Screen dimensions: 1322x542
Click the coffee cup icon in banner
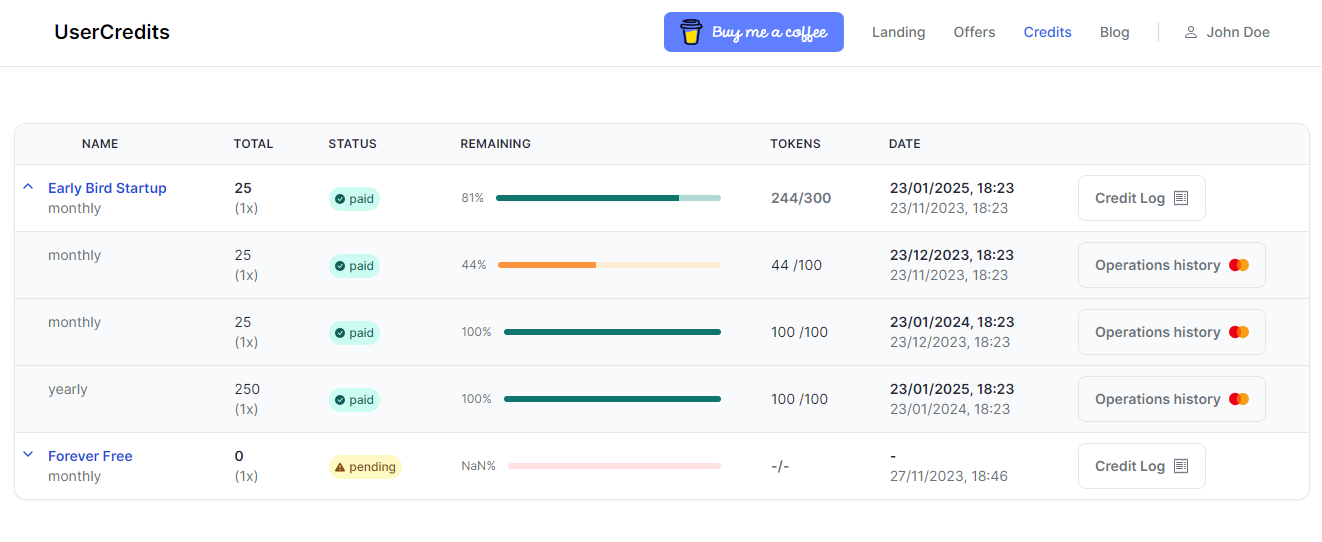click(x=691, y=32)
